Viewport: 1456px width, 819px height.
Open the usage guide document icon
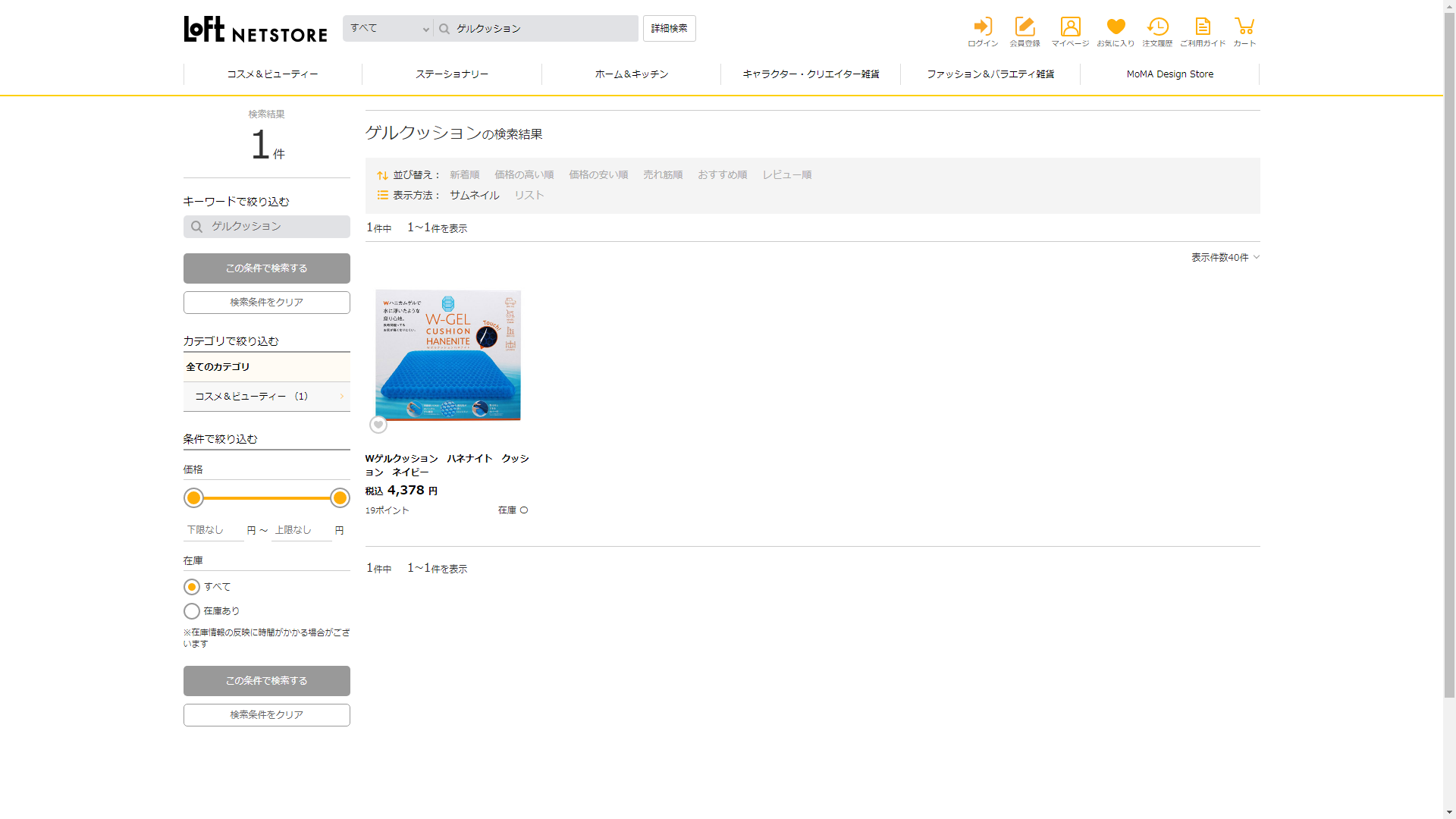point(1203,27)
